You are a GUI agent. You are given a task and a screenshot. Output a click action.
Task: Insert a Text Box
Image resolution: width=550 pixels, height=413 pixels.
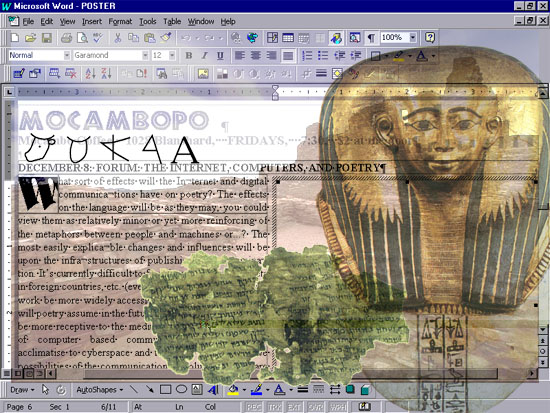(197, 390)
